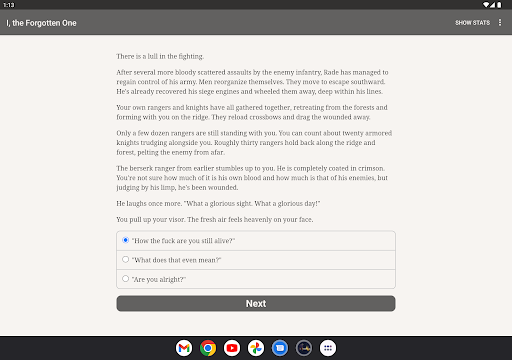Click the battery icon in status bar

pos(499,5)
